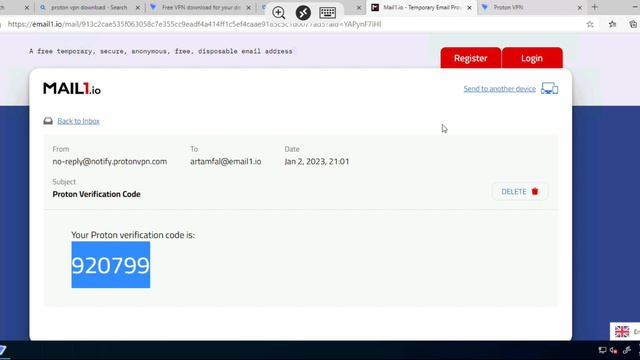The width and height of the screenshot is (640, 360).
Task: Click the display tray icon in taskbar
Action: [602, 350]
